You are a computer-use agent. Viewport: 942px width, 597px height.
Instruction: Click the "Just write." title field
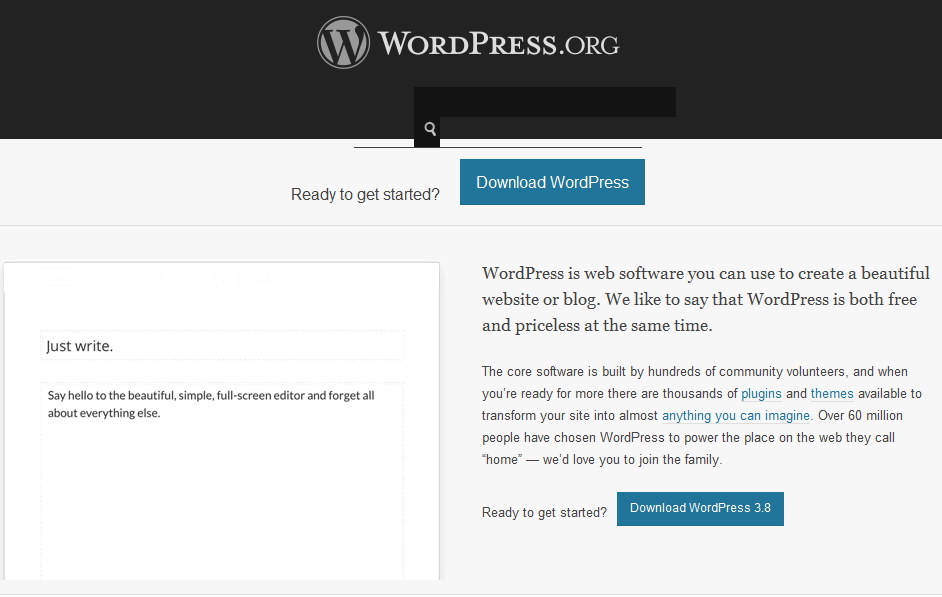[222, 345]
